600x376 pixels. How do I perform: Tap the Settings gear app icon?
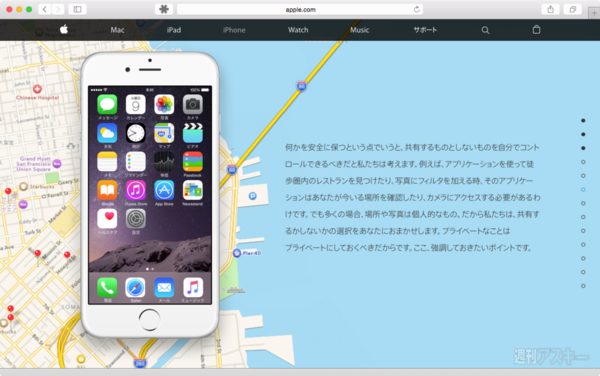(135, 219)
